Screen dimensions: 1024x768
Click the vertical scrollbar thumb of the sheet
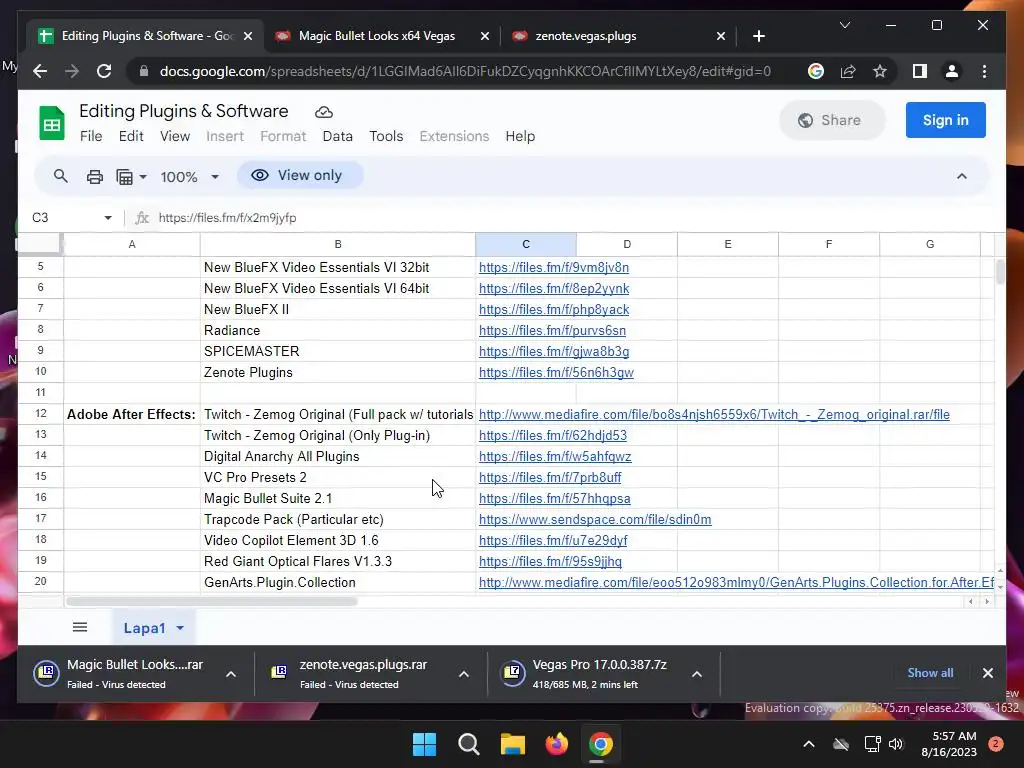point(1000,272)
